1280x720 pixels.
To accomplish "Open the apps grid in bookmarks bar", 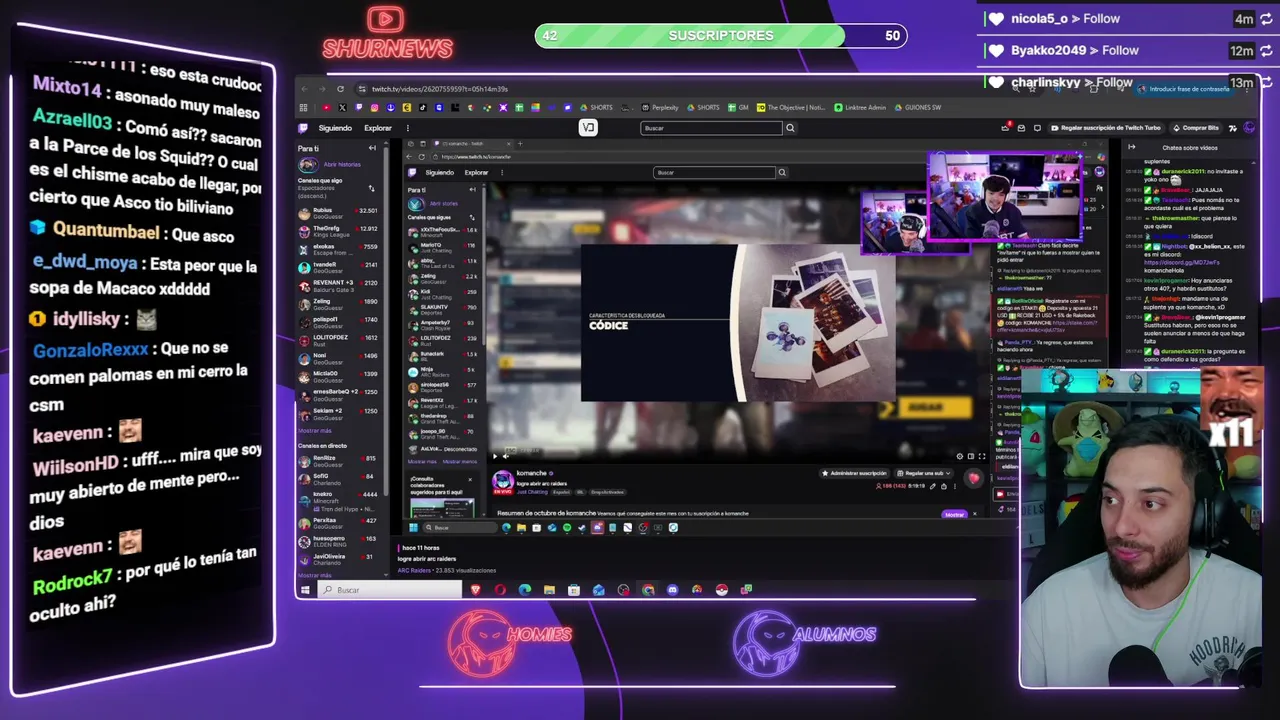I will tap(304, 108).
